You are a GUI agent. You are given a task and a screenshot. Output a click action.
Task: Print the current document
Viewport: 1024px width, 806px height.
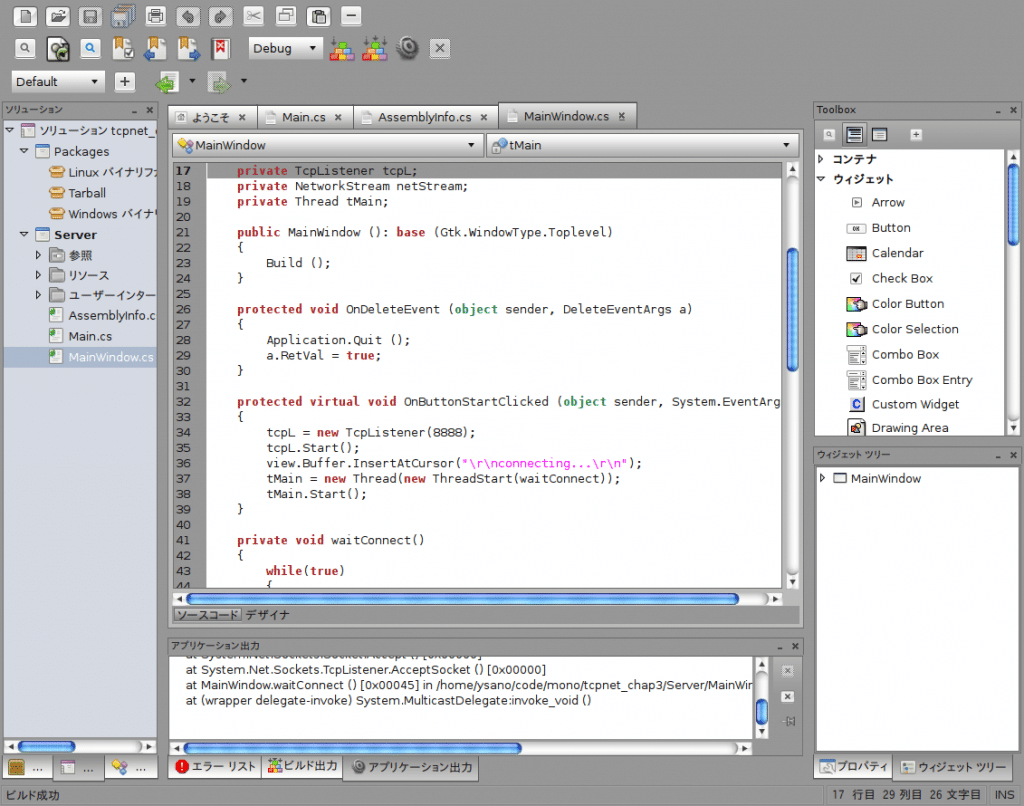(x=155, y=16)
